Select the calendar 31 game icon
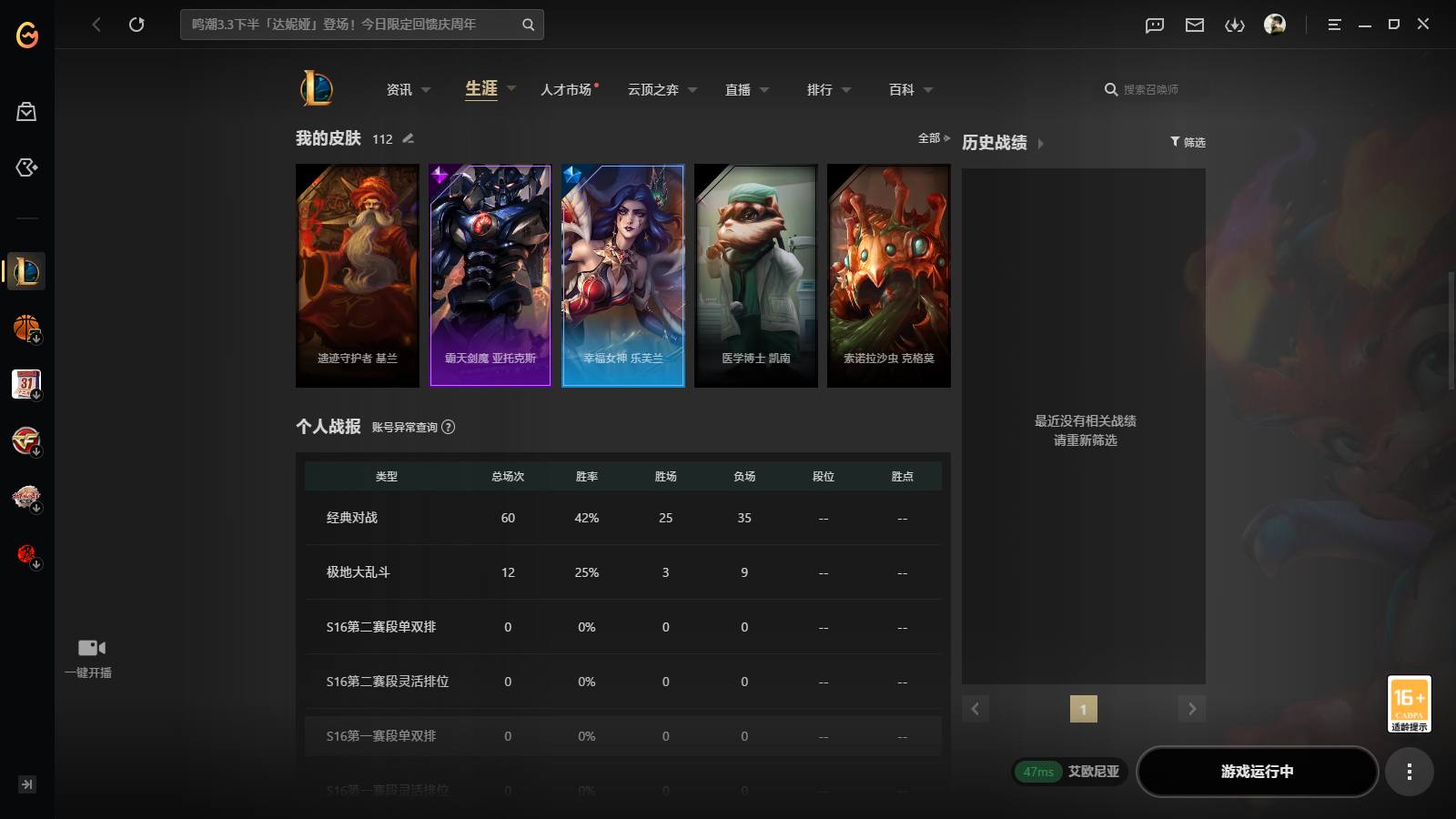 point(26,384)
